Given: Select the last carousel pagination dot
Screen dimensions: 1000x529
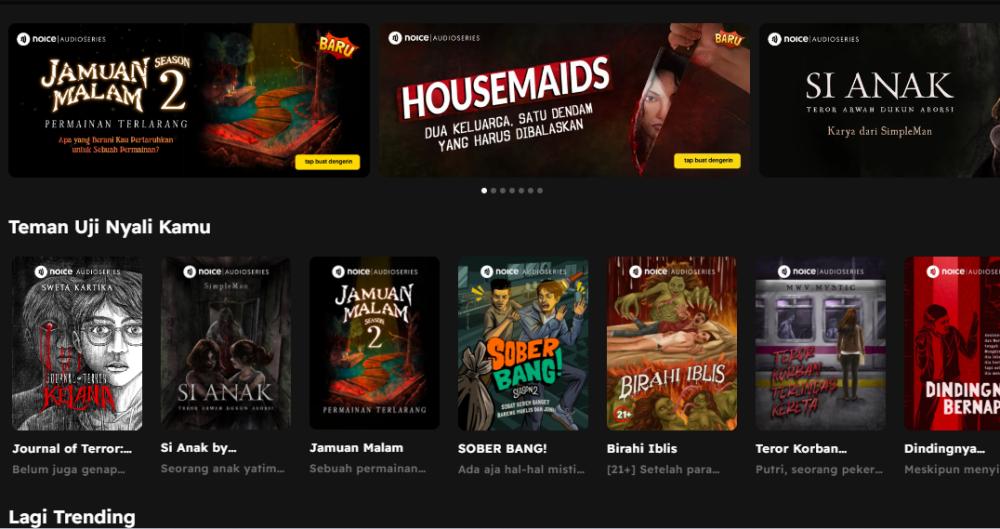Looking at the screenshot, I should [x=540, y=190].
